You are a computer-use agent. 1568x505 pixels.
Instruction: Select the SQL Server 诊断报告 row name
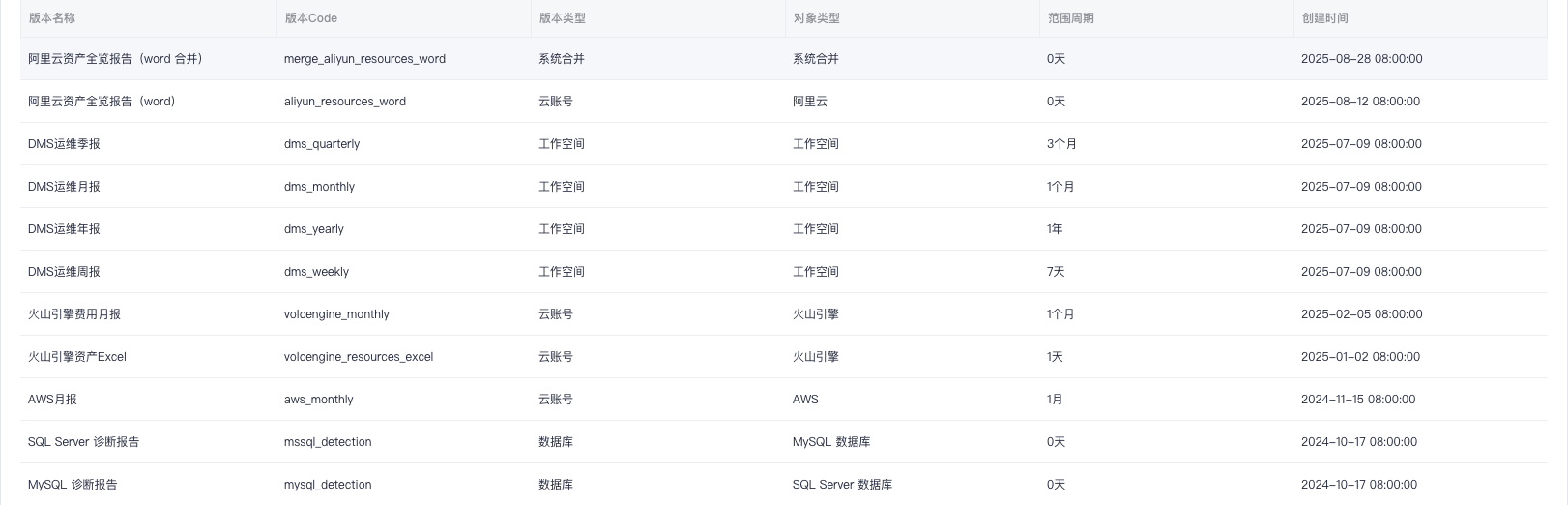(83, 442)
